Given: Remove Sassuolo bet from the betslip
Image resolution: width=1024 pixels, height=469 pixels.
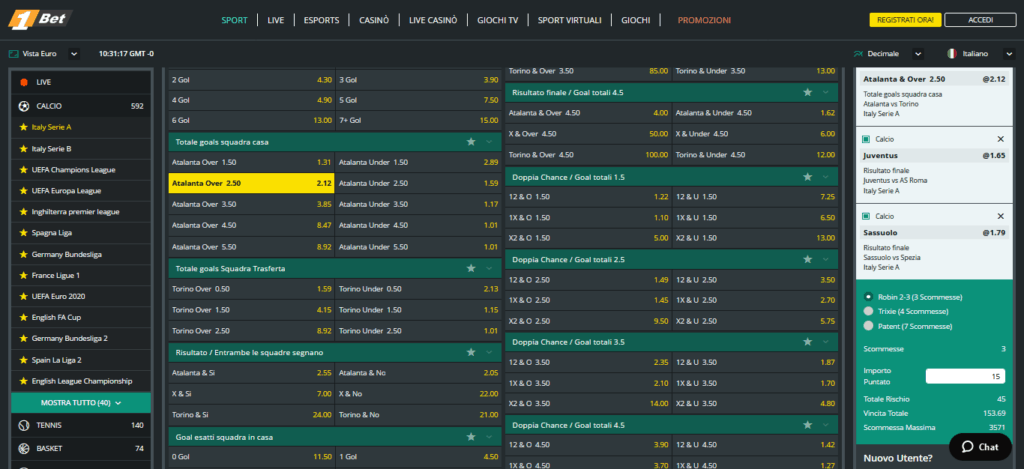Looking at the screenshot, I should click(1000, 216).
